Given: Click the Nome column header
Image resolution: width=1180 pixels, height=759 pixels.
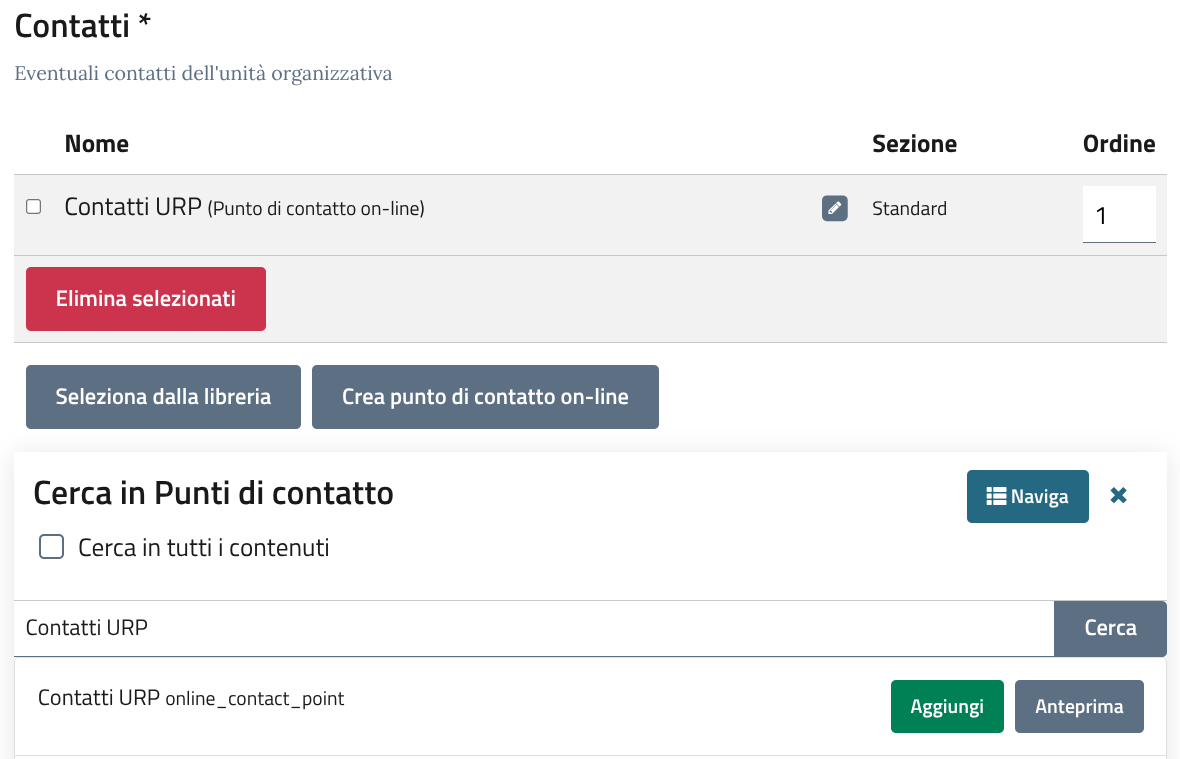Looking at the screenshot, I should (x=97, y=144).
